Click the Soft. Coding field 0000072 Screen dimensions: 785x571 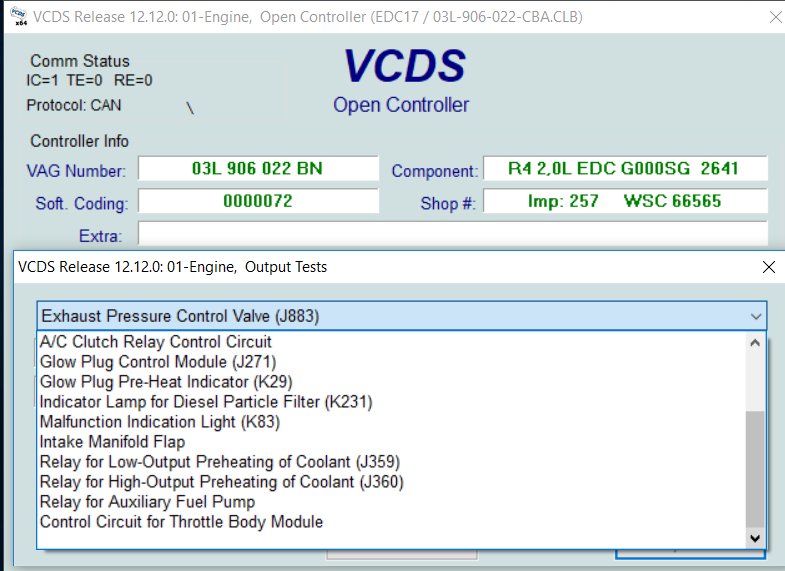(258, 201)
